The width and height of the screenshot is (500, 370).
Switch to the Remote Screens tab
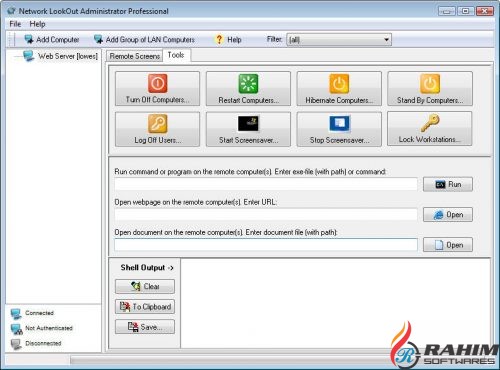pyautogui.click(x=135, y=56)
